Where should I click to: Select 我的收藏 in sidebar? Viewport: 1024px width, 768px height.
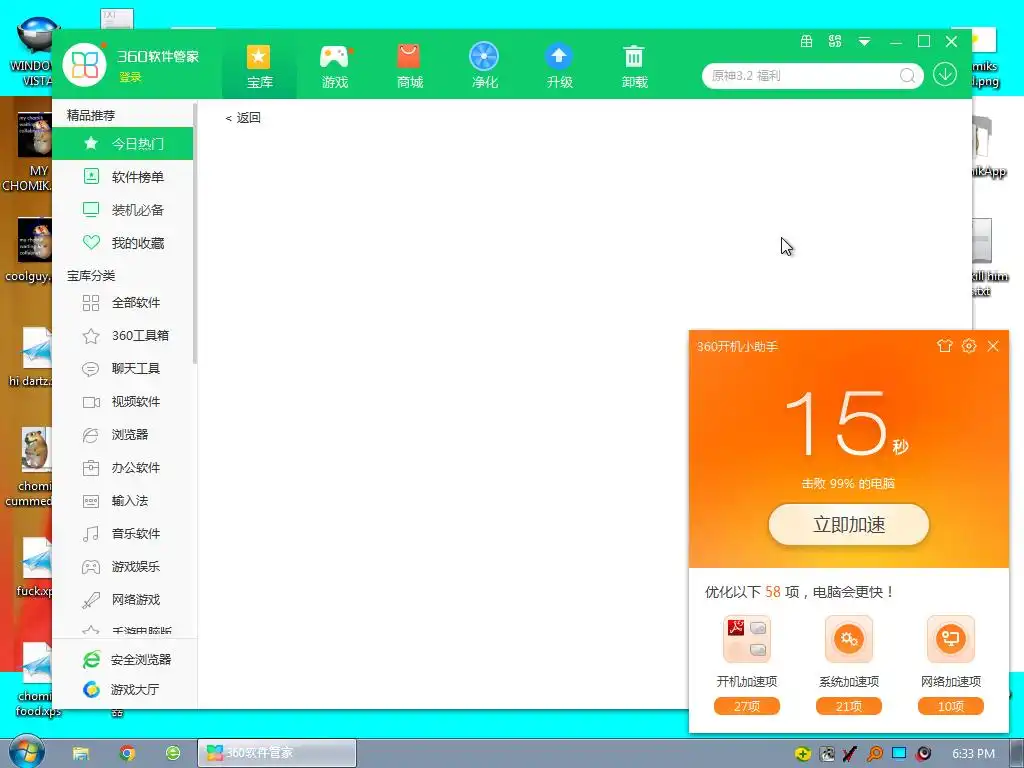[123, 243]
